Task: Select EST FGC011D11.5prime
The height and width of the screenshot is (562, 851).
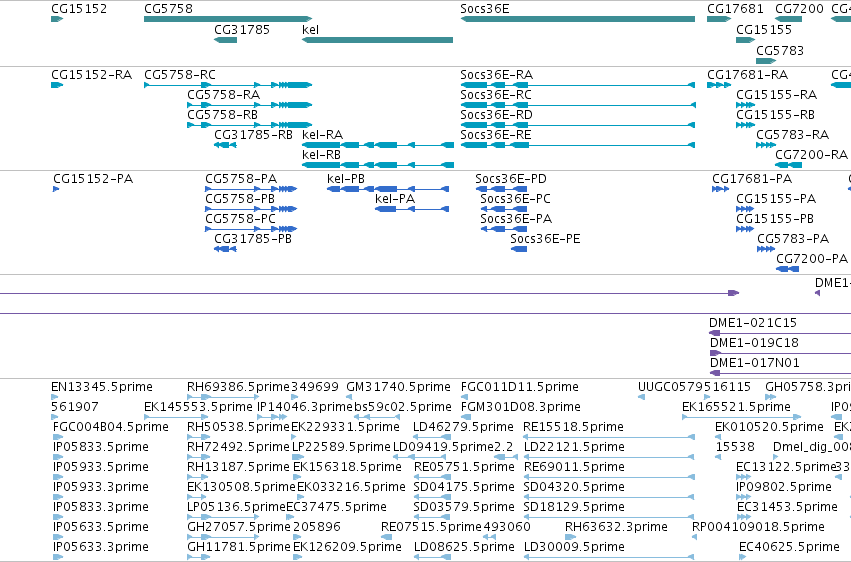Action: pyautogui.click(x=464, y=397)
